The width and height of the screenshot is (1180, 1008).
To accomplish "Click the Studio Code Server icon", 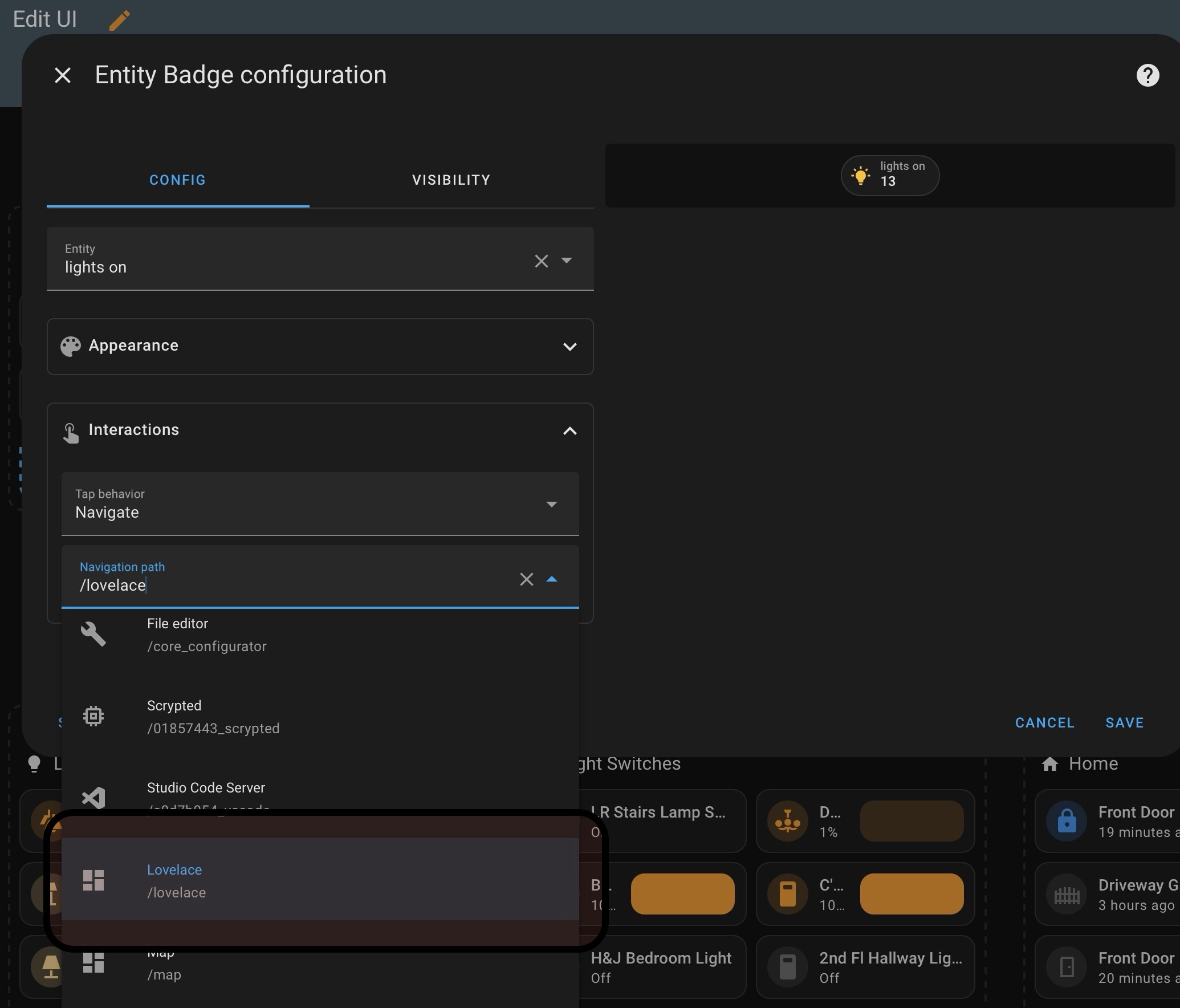I will [93, 797].
